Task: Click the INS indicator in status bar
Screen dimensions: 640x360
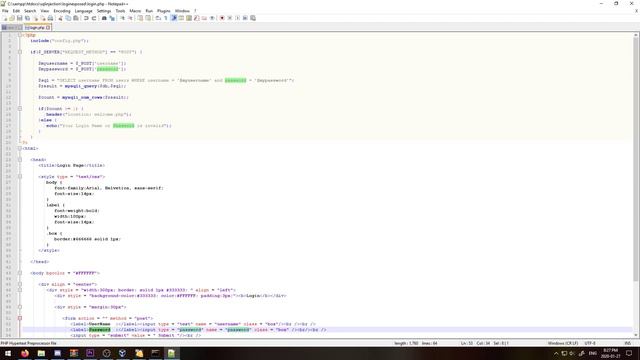Action: tap(628, 343)
